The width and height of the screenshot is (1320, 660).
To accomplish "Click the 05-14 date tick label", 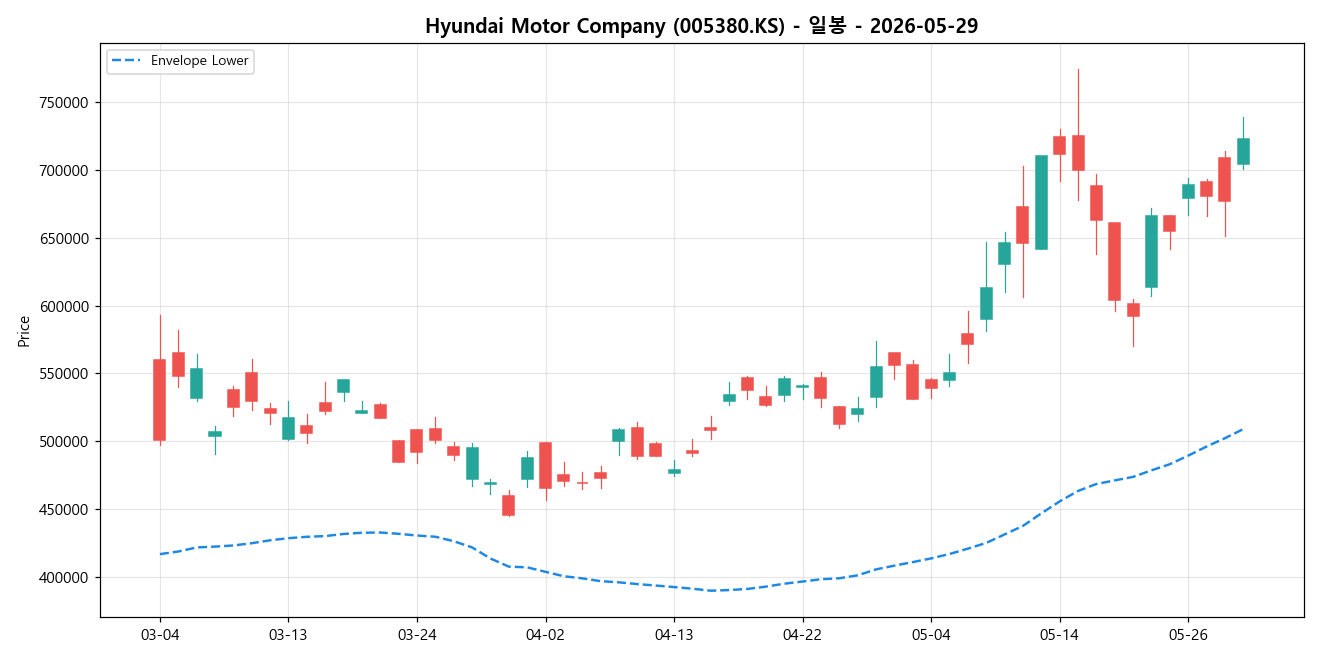I will [1060, 634].
